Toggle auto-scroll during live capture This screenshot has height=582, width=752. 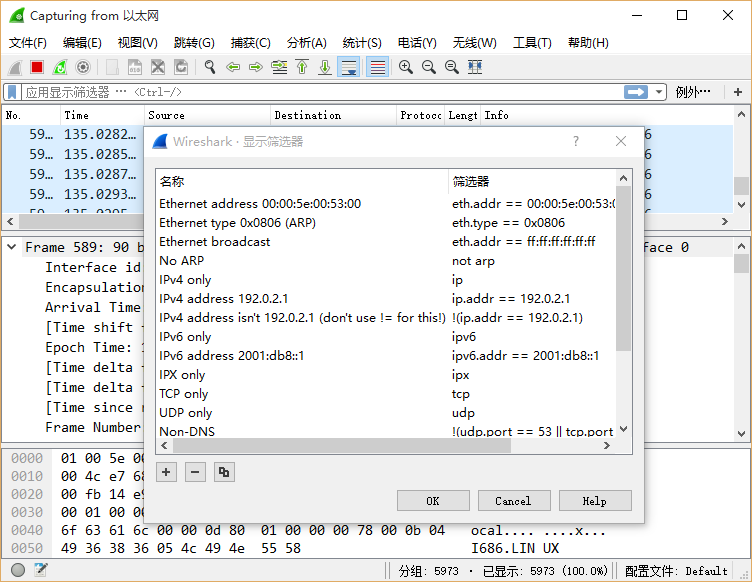click(x=349, y=67)
